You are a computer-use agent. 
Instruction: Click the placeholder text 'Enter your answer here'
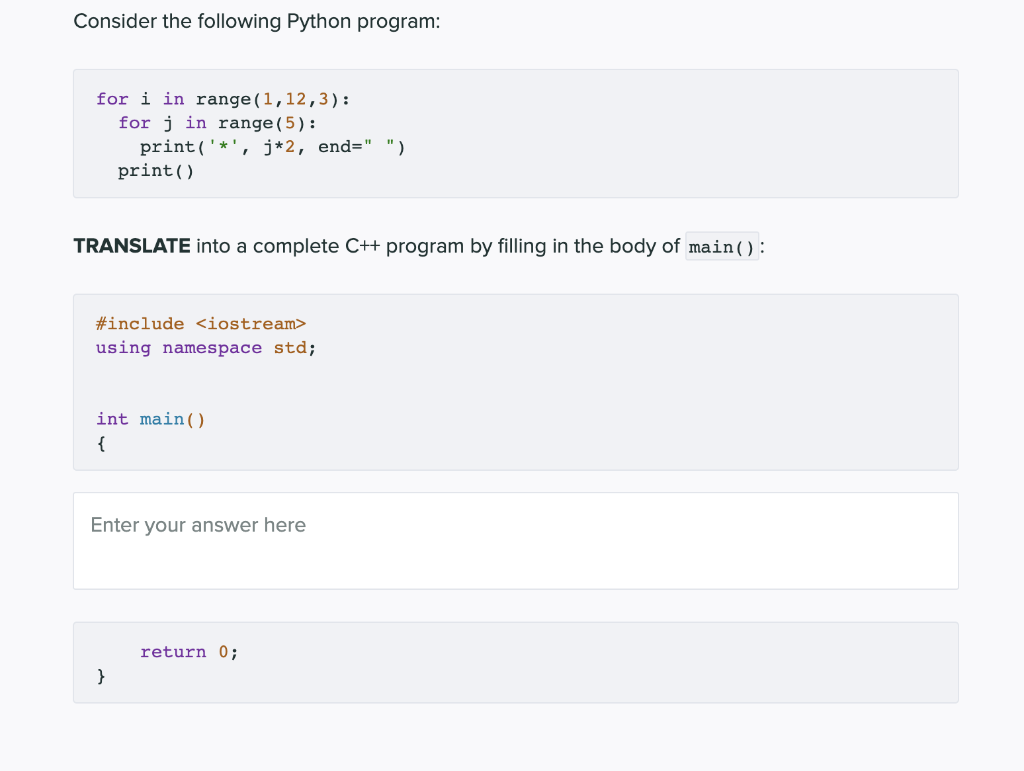point(198,524)
